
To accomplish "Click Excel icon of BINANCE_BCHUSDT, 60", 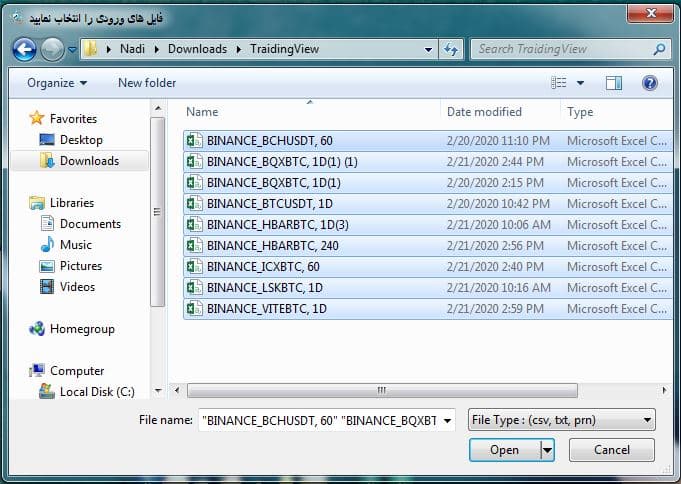I will [x=194, y=141].
